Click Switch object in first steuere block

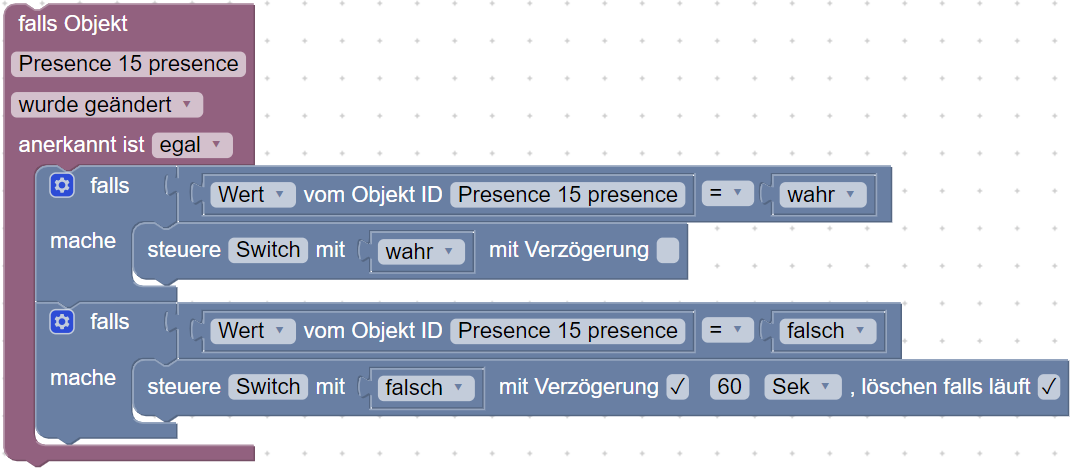pos(268,250)
